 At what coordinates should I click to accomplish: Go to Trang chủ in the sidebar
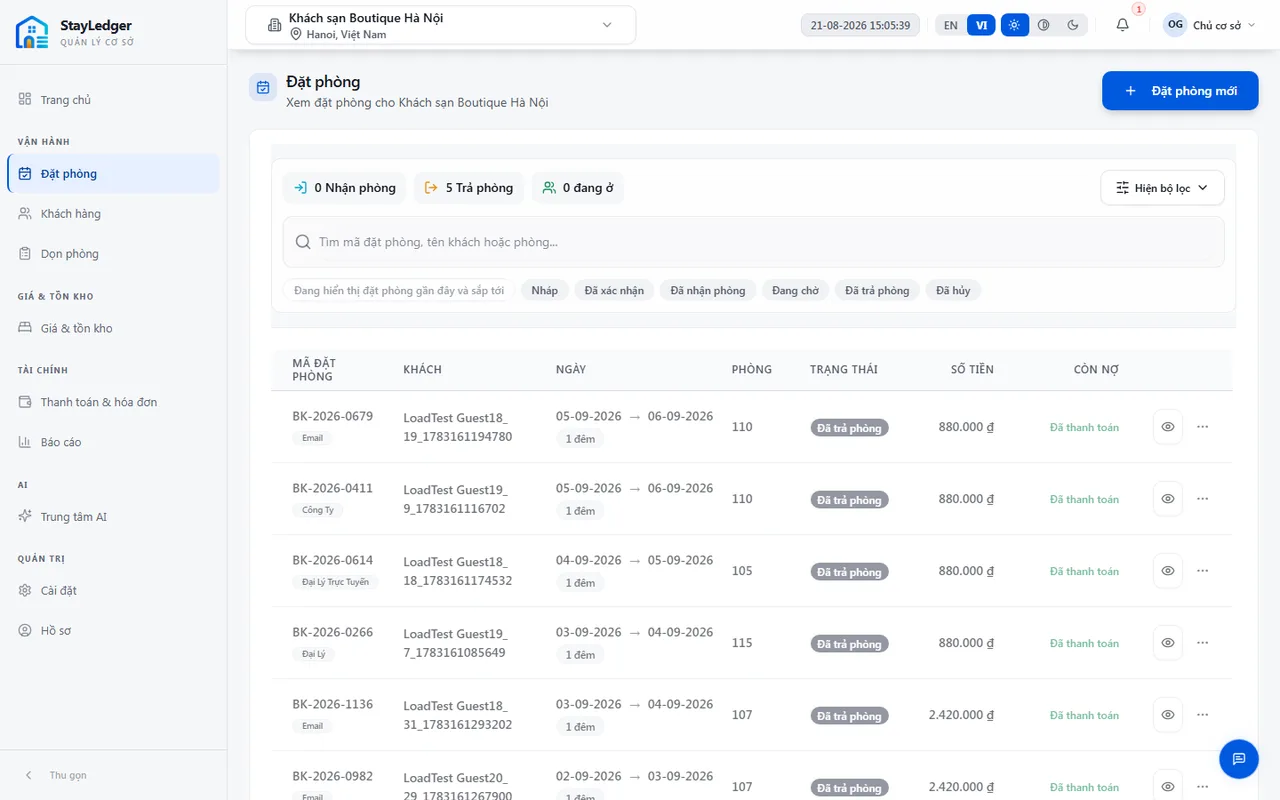(x=113, y=100)
